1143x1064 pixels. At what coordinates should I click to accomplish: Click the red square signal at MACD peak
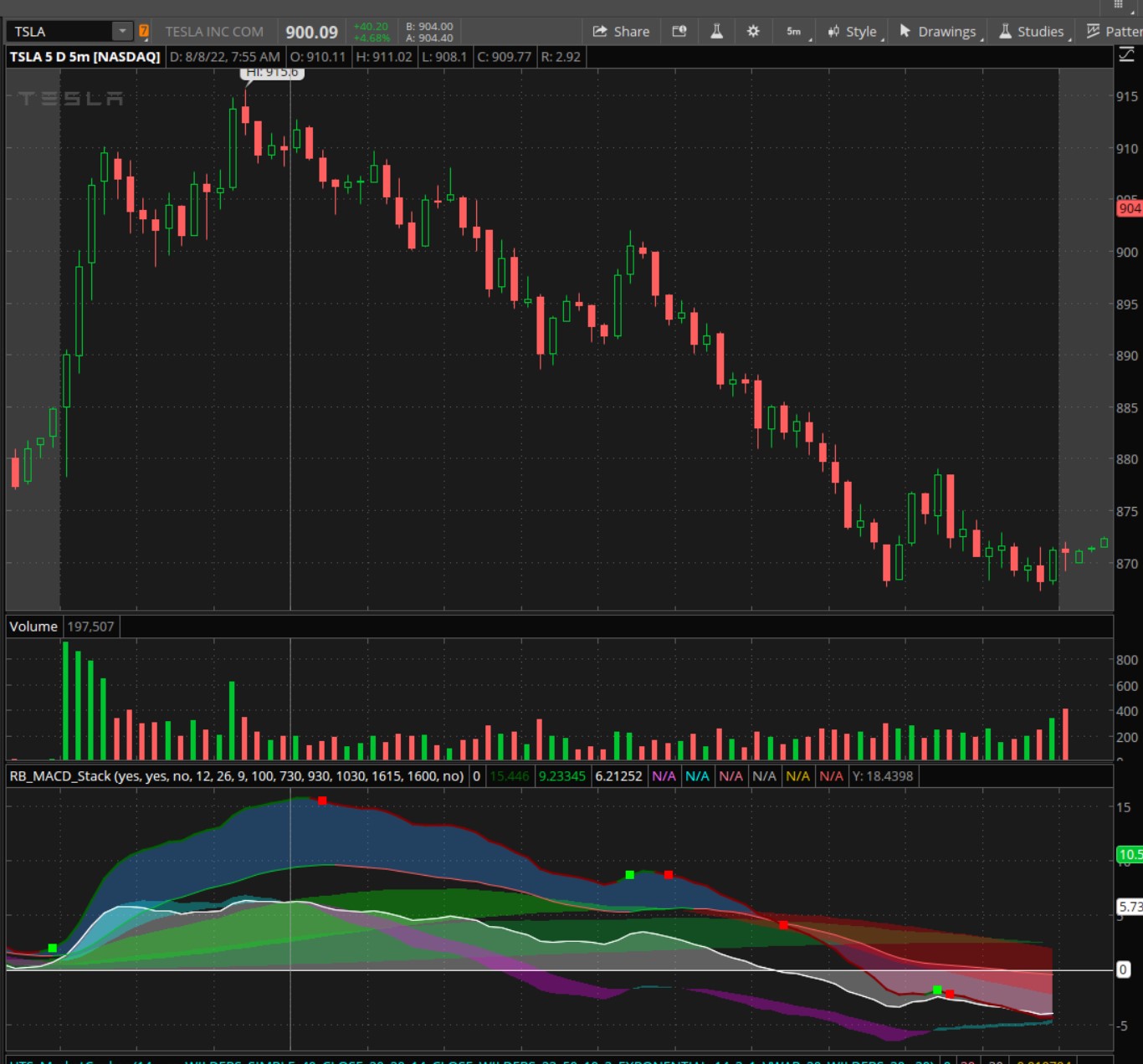coord(322,801)
